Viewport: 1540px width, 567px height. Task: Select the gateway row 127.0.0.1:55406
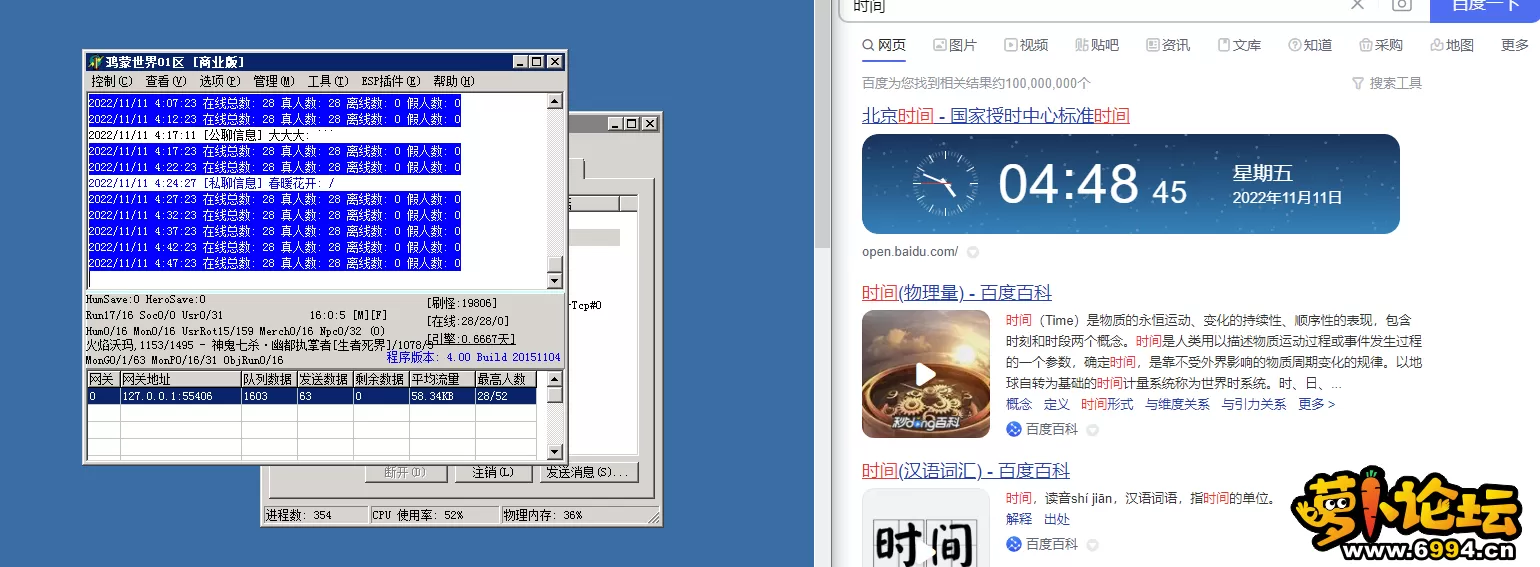[x=312, y=396]
